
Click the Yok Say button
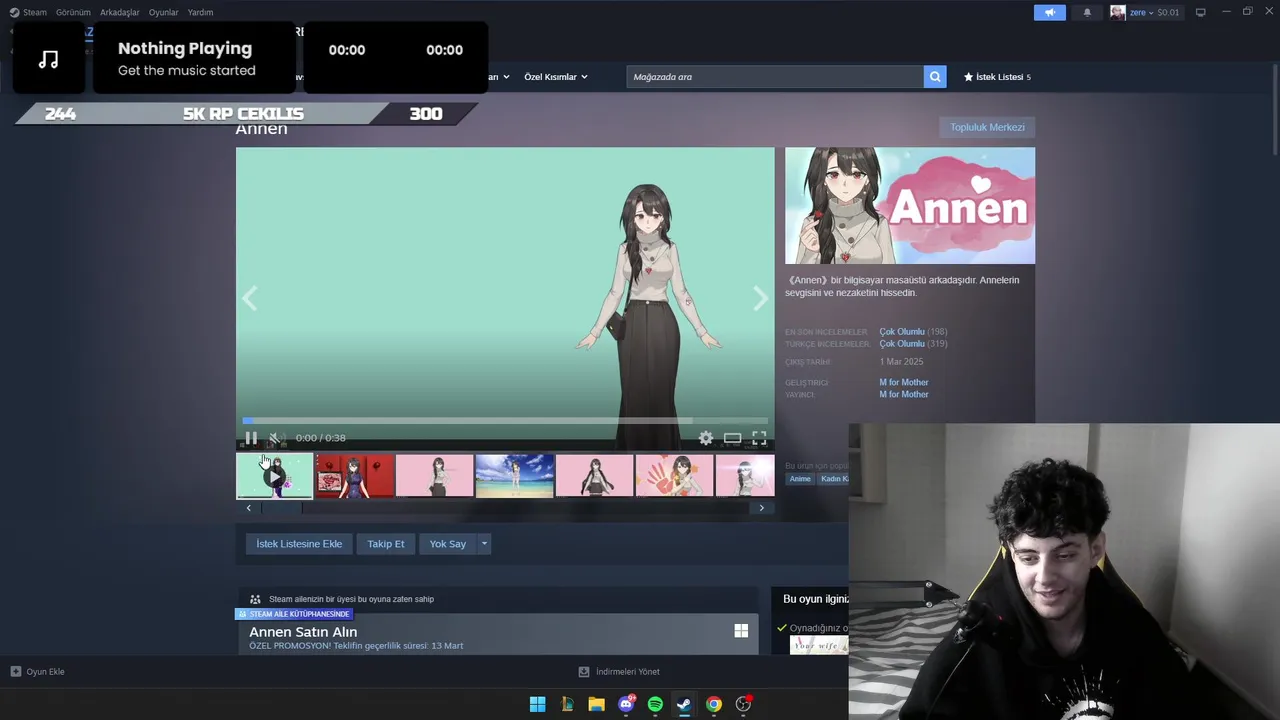pos(448,544)
